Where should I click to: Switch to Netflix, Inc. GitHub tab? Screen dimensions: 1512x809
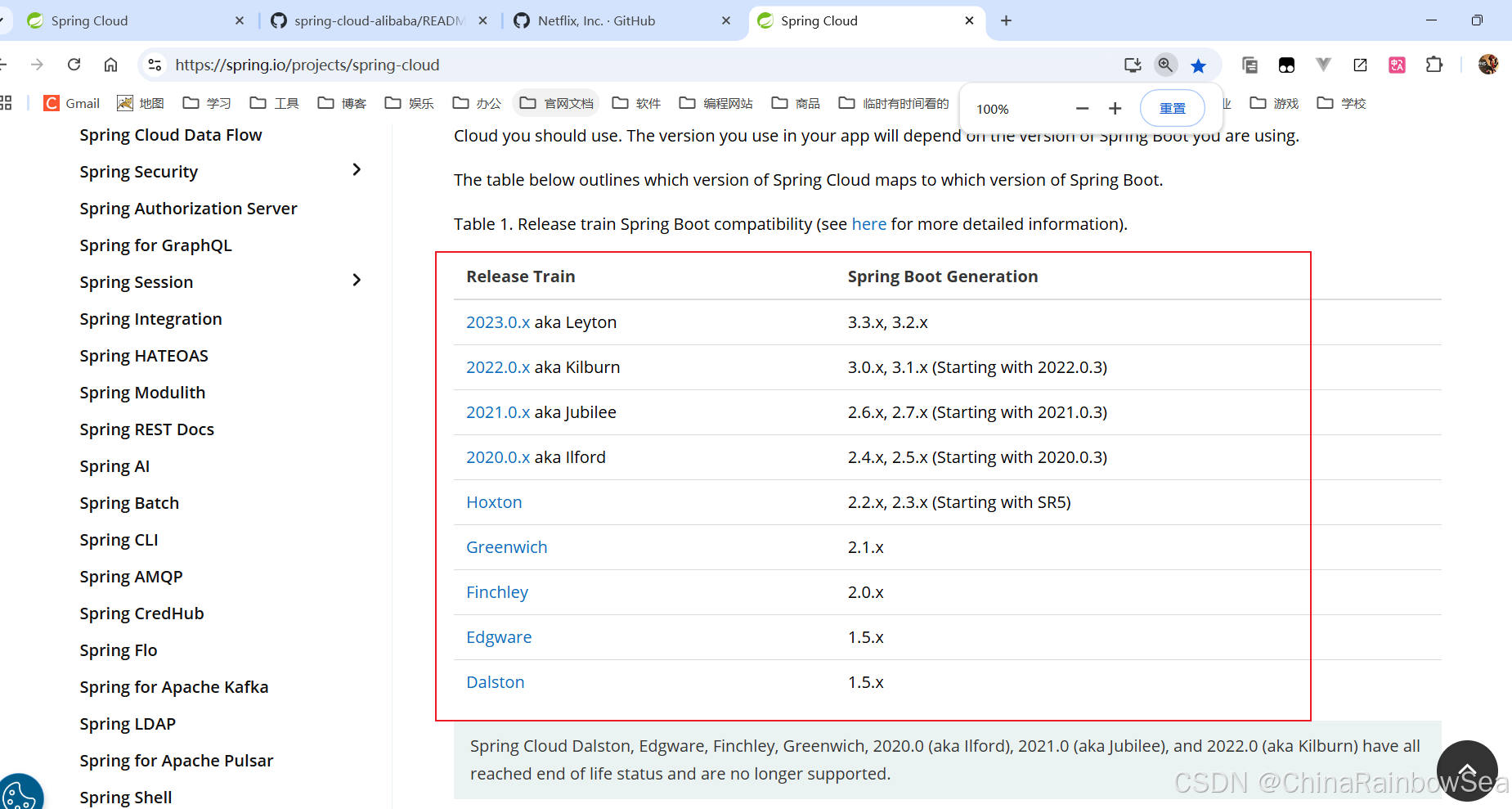[x=621, y=20]
